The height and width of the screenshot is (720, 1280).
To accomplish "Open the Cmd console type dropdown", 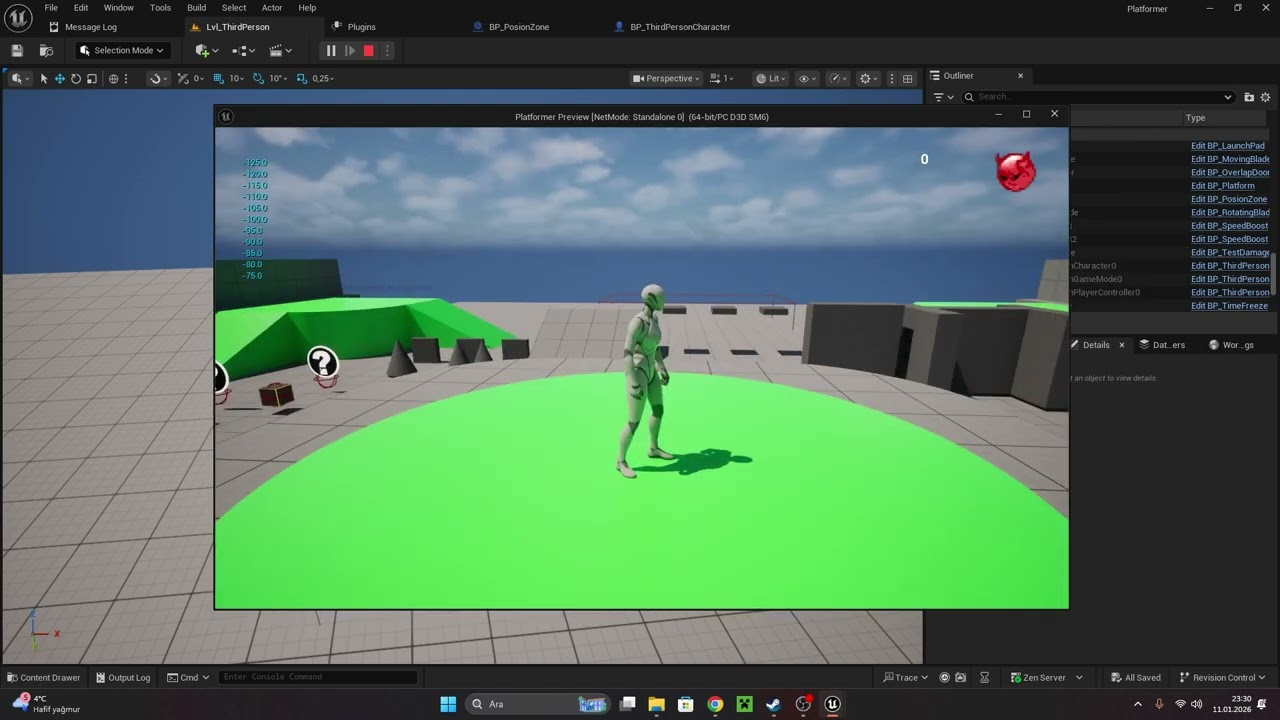I will 188,677.
